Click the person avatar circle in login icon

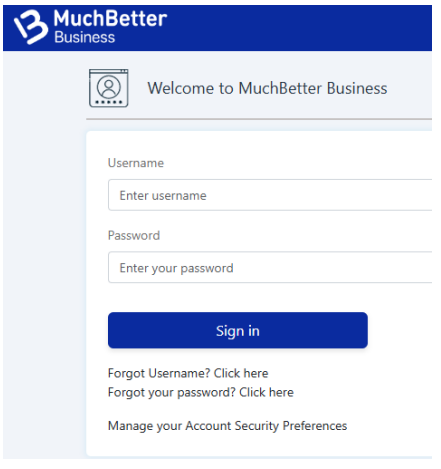click(x=109, y=87)
